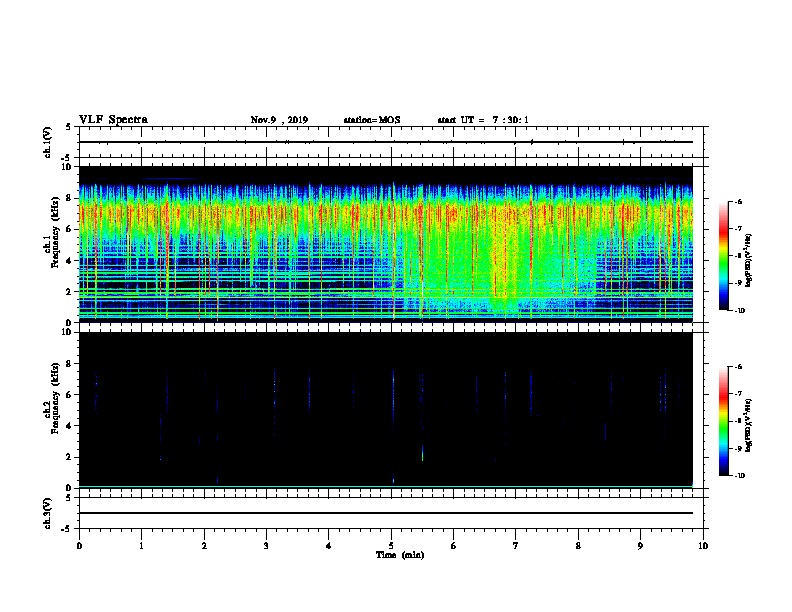Click time axis tick label '7'
The width and height of the screenshot is (792, 612).
click(516, 546)
